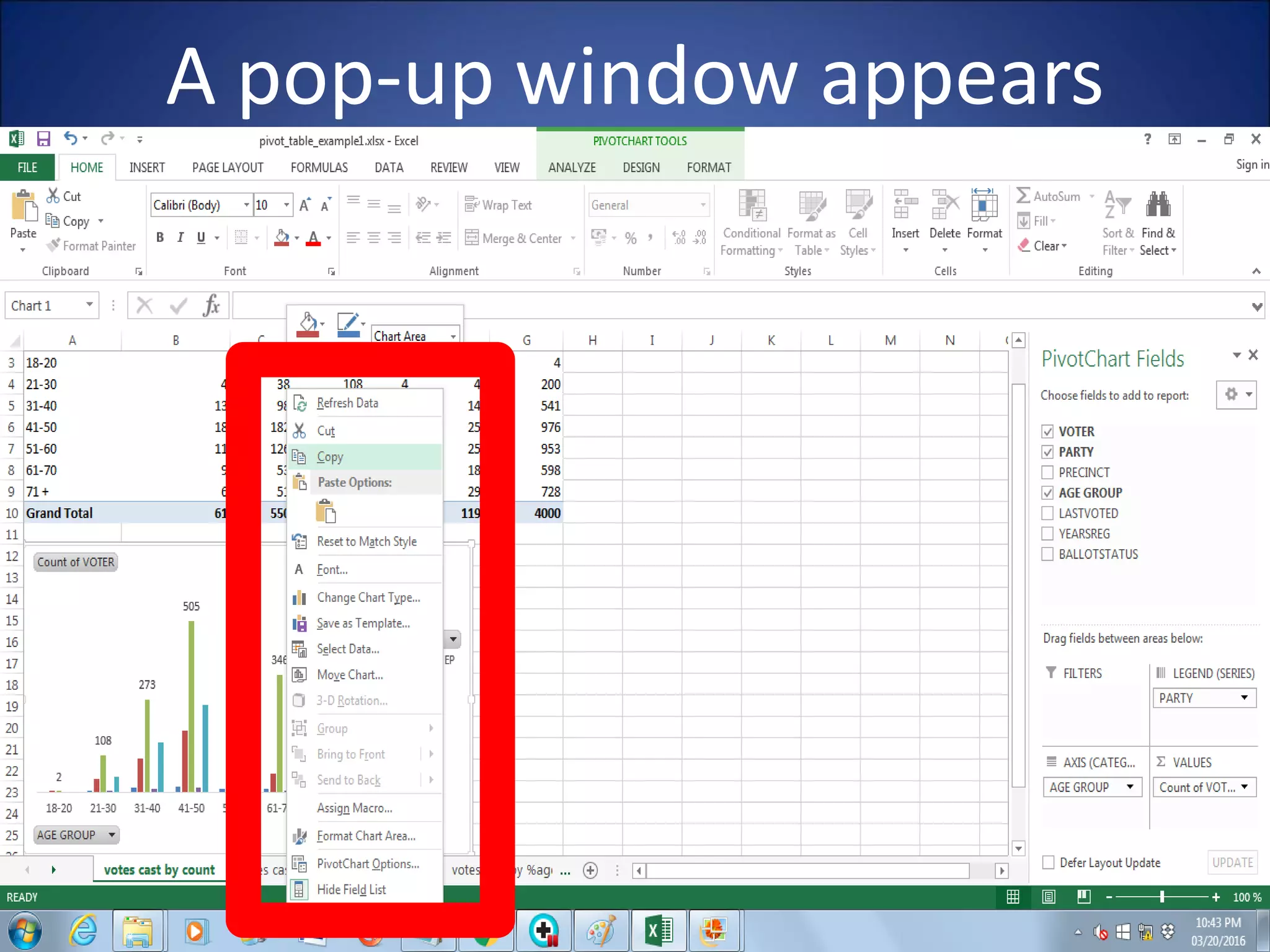The image size is (1270, 952).
Task: Open the ANALYZE PivotChart tab
Action: (572, 167)
